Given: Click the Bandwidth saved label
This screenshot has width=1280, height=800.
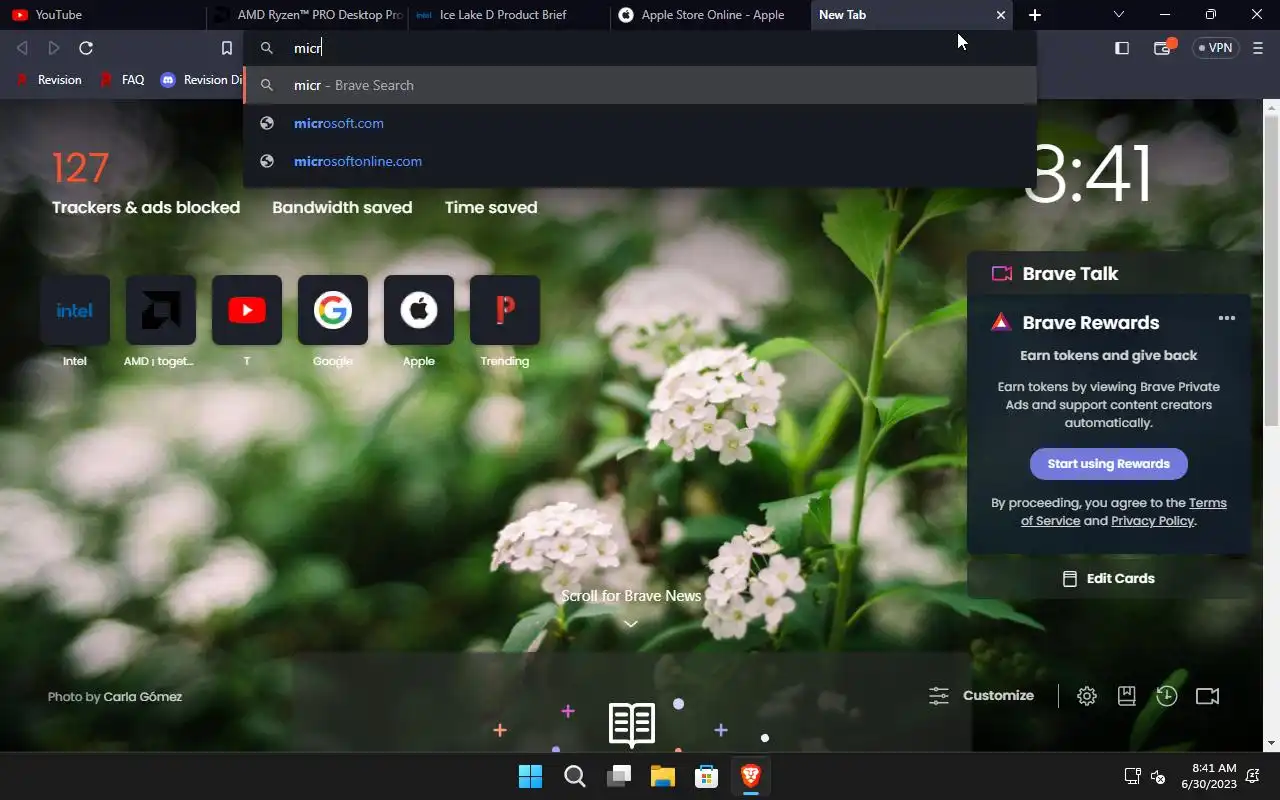Looking at the screenshot, I should click(x=342, y=207).
